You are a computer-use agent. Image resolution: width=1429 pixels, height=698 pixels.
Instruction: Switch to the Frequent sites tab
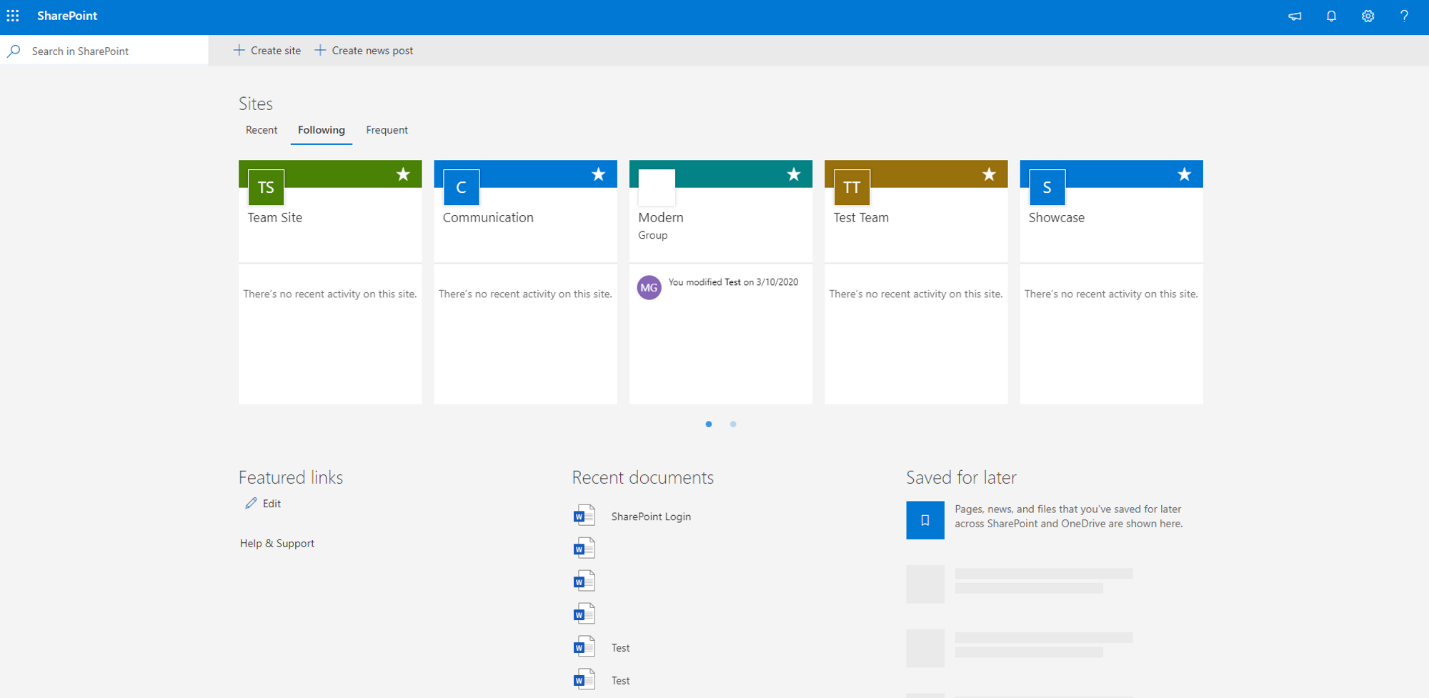[x=387, y=130]
